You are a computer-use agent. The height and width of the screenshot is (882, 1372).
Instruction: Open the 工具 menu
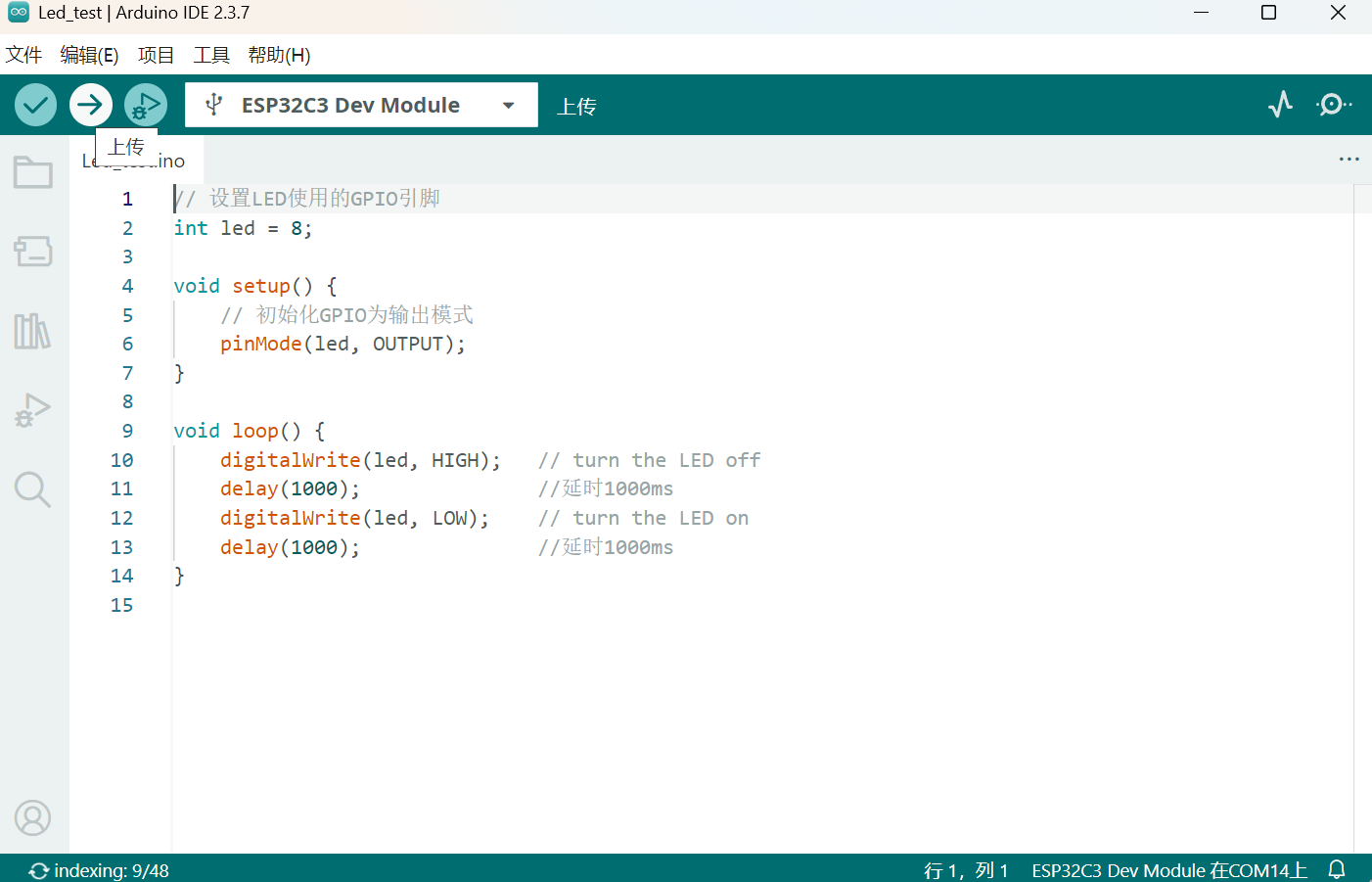[211, 55]
